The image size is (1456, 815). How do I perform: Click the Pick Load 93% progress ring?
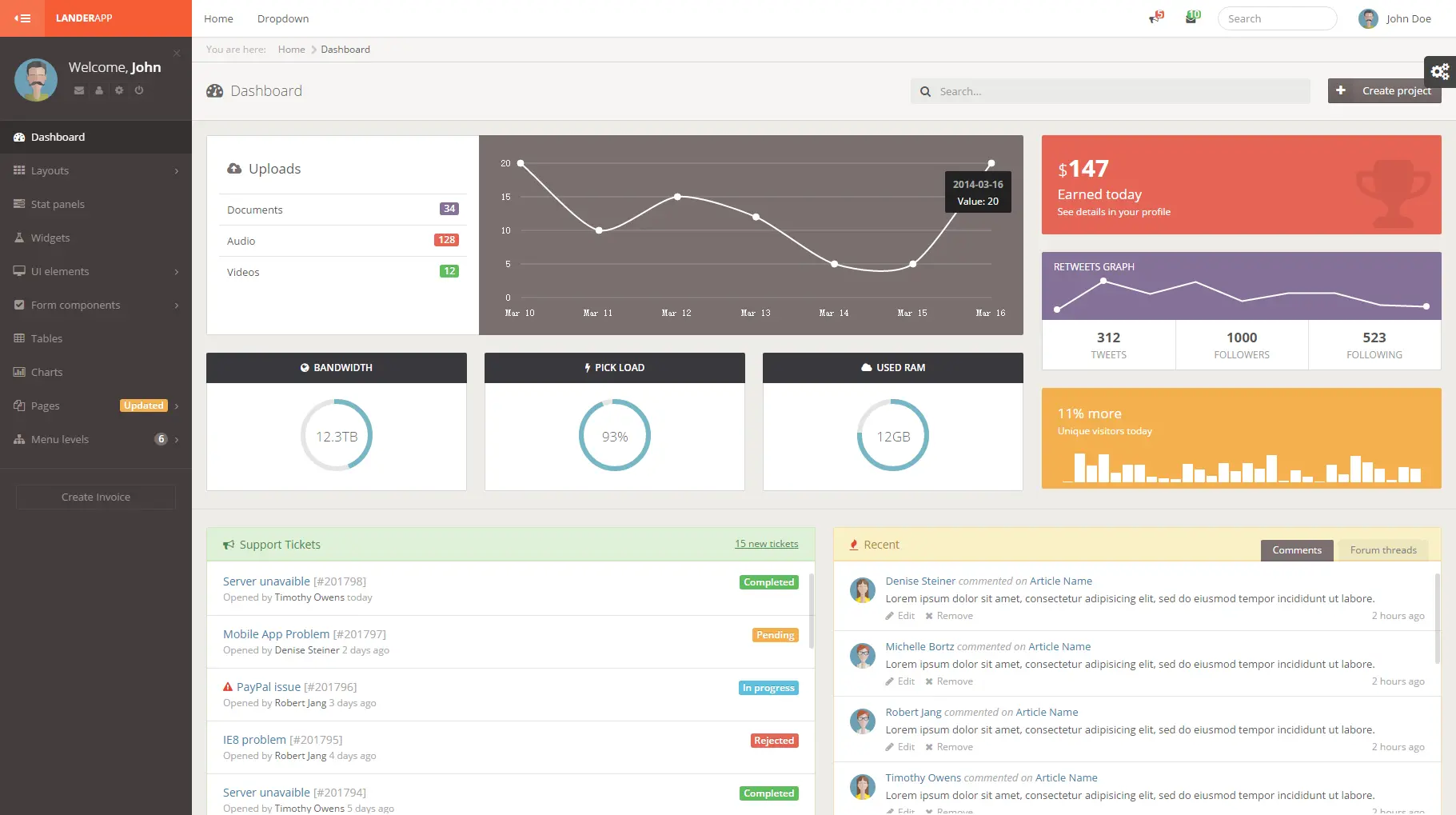(615, 436)
